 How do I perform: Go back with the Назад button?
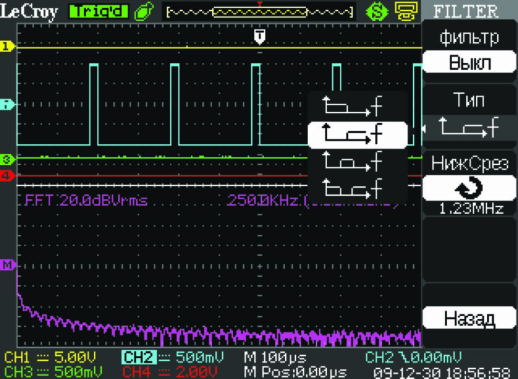(x=469, y=318)
